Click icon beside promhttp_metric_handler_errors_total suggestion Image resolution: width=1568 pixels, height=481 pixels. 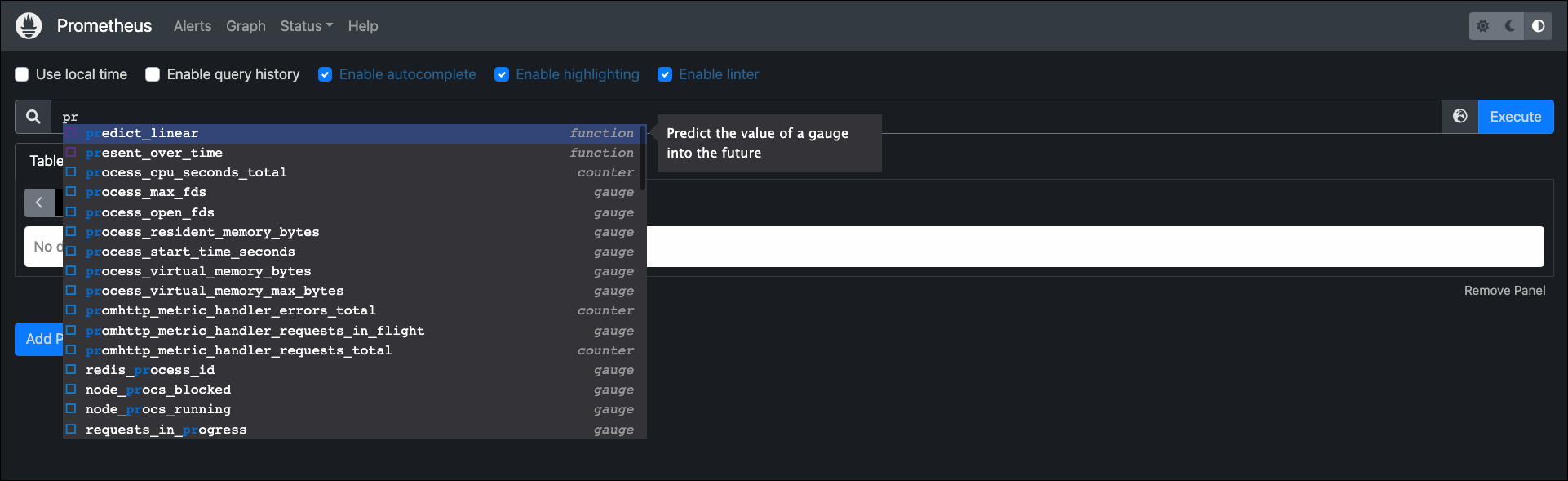71,310
